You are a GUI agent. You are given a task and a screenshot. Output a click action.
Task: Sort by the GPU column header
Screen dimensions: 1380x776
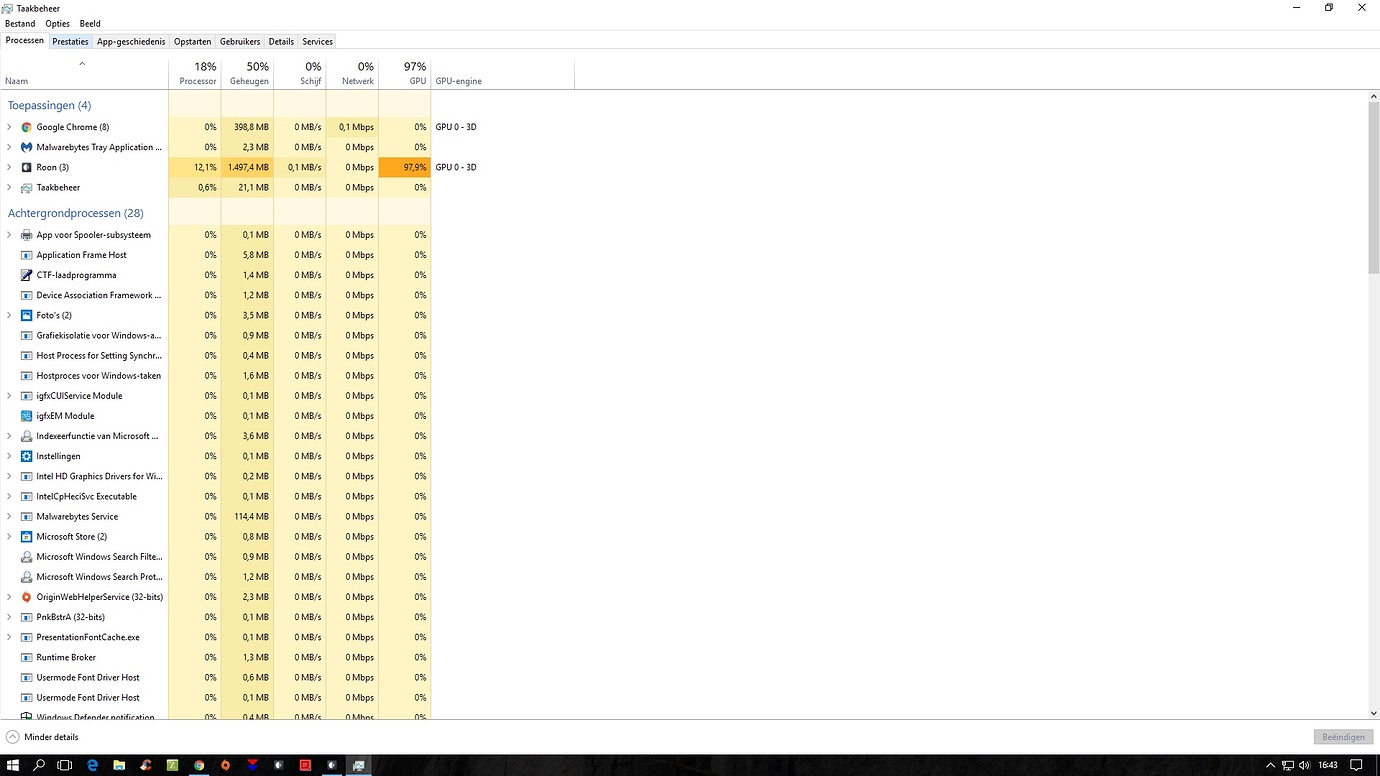coord(405,73)
